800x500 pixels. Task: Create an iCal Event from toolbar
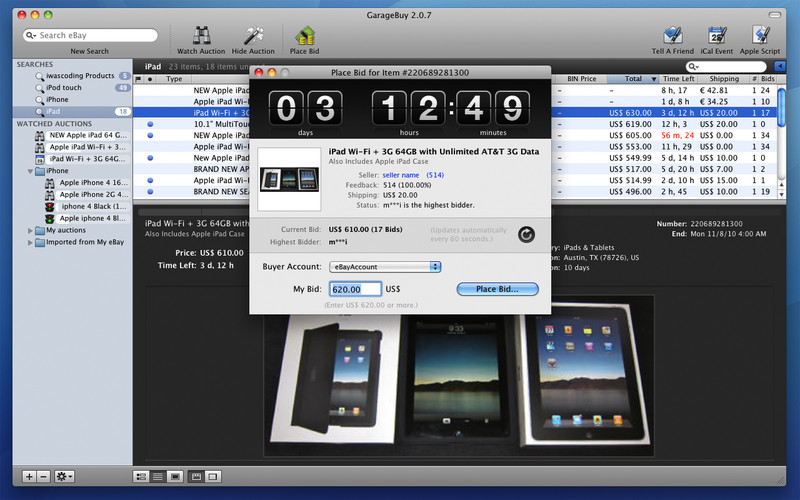(x=716, y=36)
